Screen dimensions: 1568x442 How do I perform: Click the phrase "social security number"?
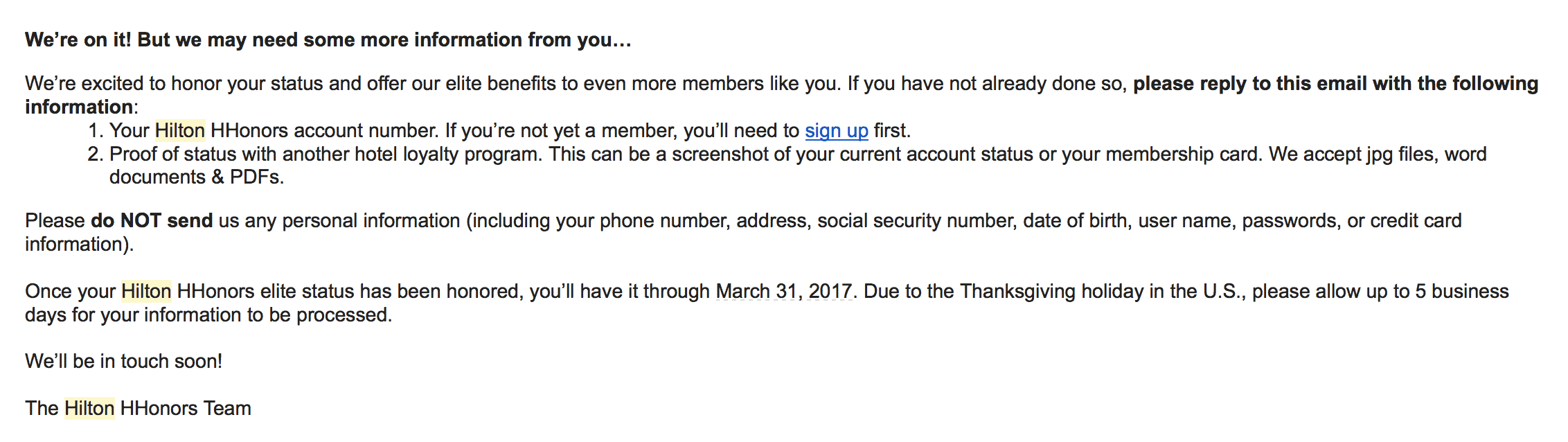pos(918,220)
